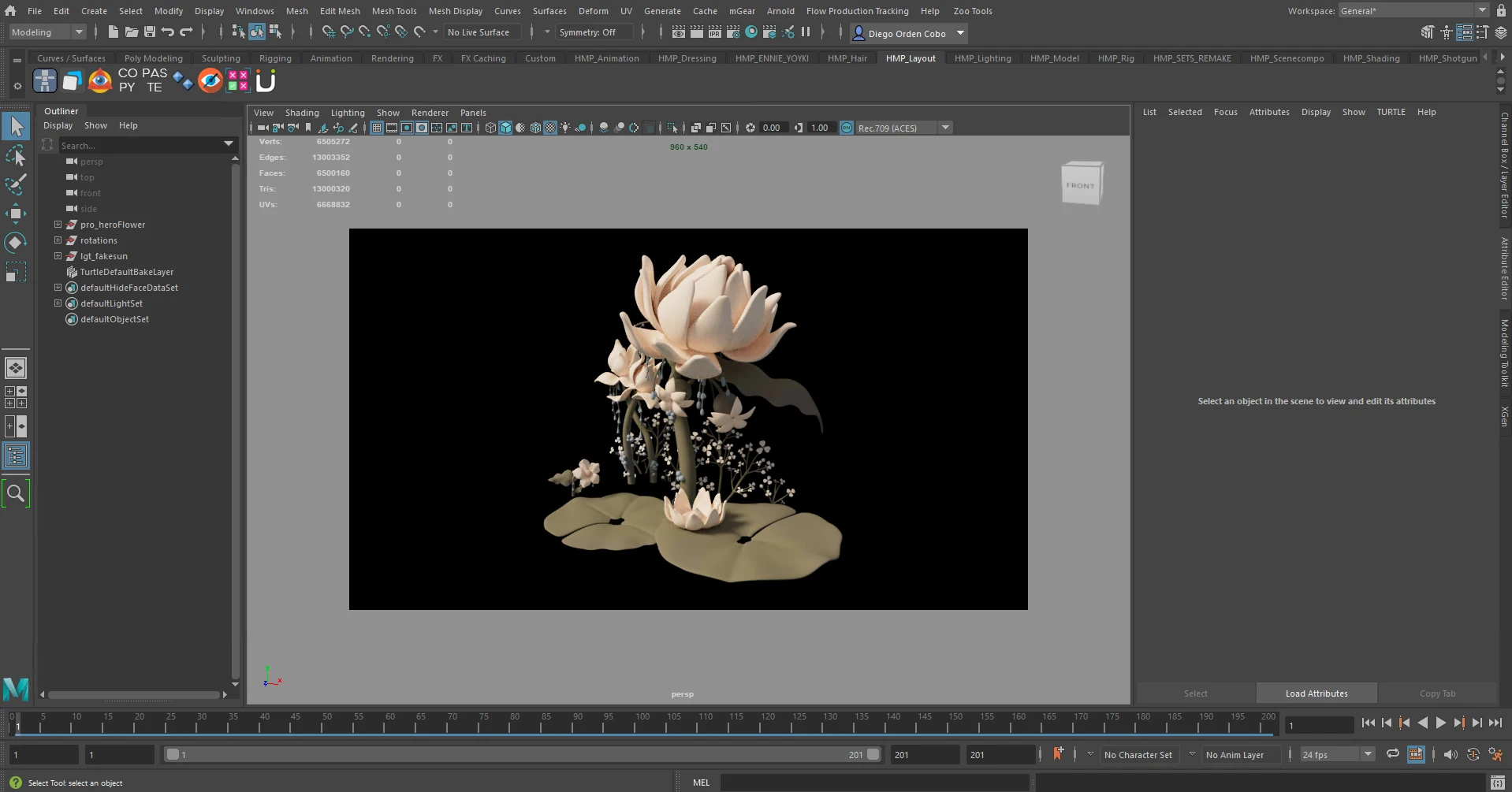Switch to the HMP_Lighting shelf tab
This screenshot has width=1512, height=792.
982,58
